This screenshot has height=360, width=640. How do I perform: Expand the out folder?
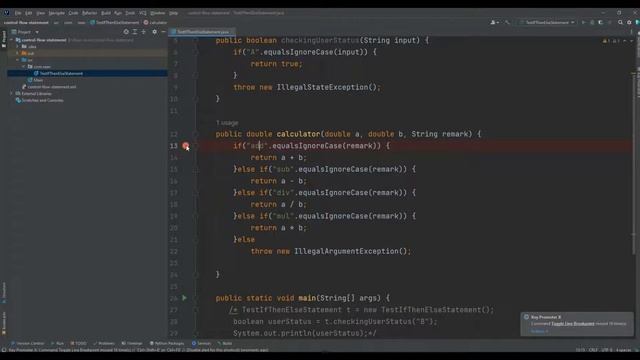tap(18, 53)
